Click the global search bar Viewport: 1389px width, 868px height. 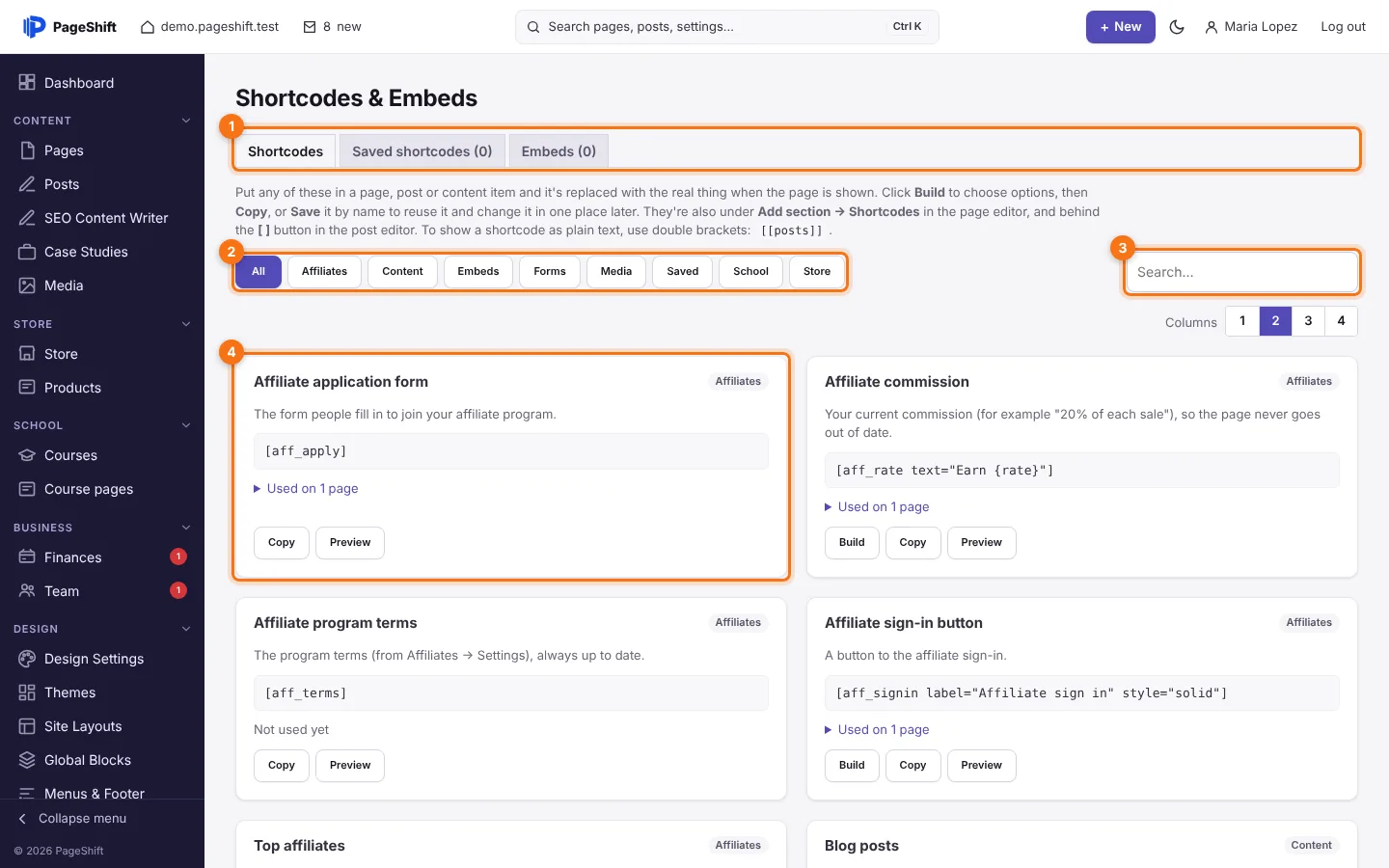tap(727, 27)
